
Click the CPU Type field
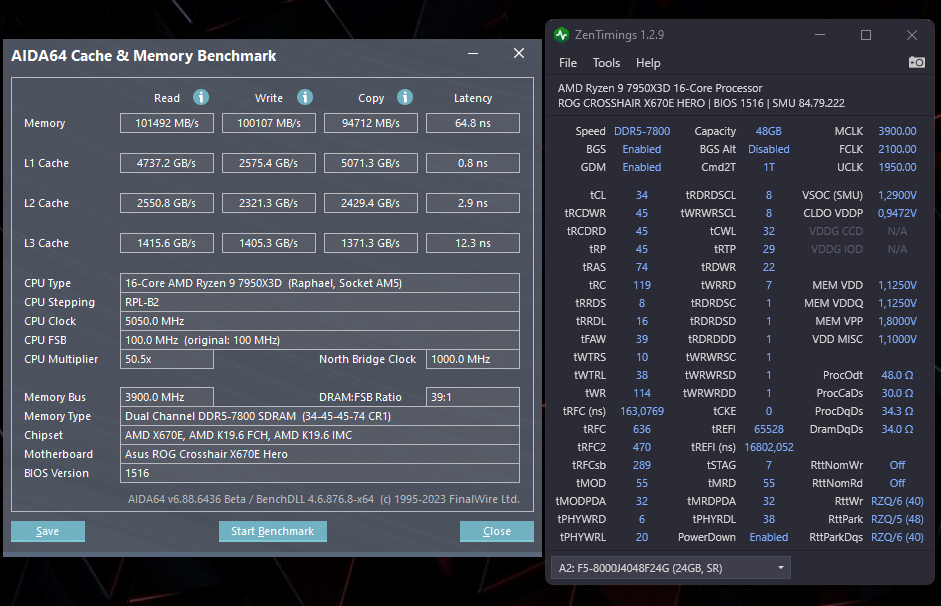point(320,283)
